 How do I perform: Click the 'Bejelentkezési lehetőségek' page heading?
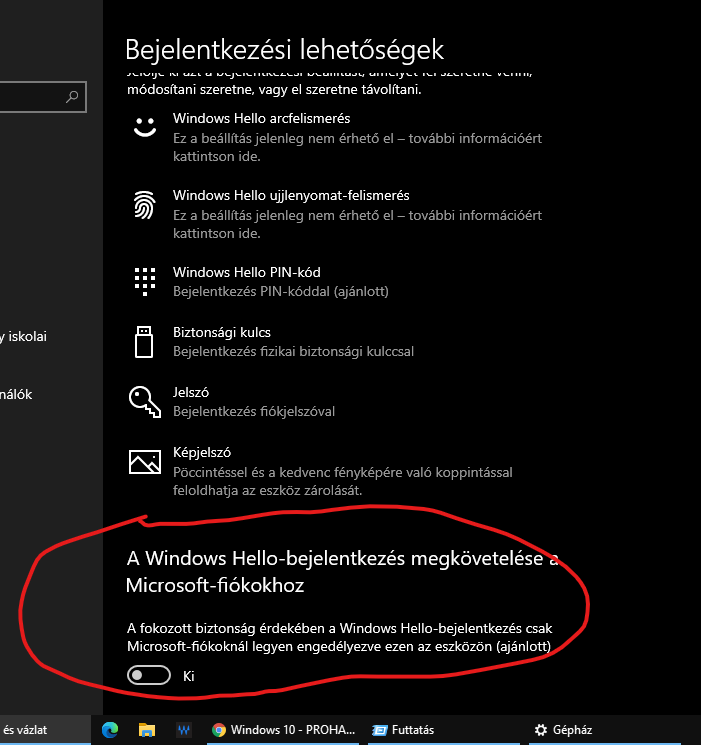click(x=284, y=49)
